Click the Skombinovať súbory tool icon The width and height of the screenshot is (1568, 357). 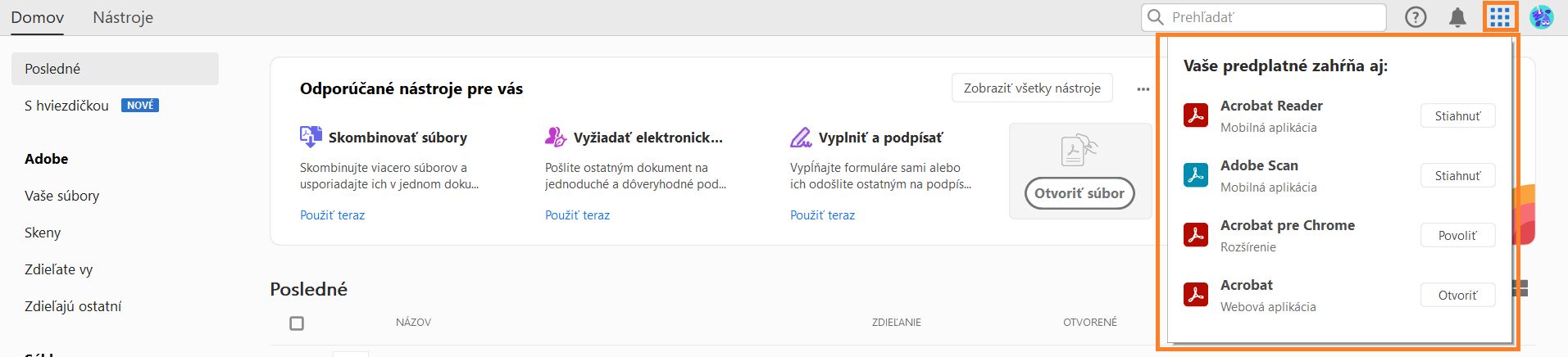coord(311,137)
